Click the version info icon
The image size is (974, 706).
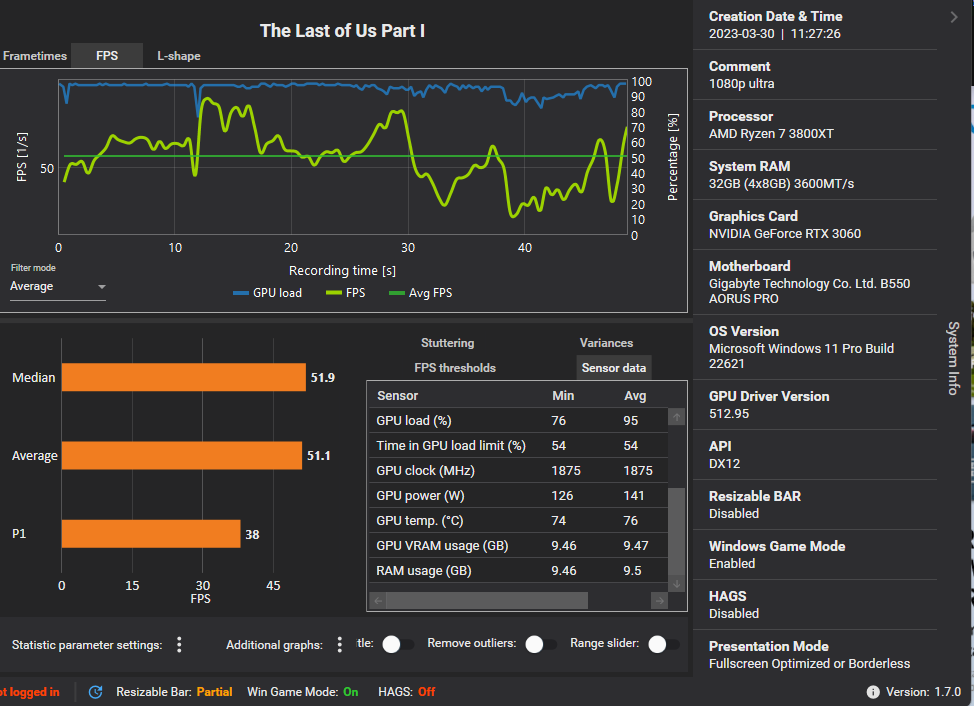coord(873,692)
